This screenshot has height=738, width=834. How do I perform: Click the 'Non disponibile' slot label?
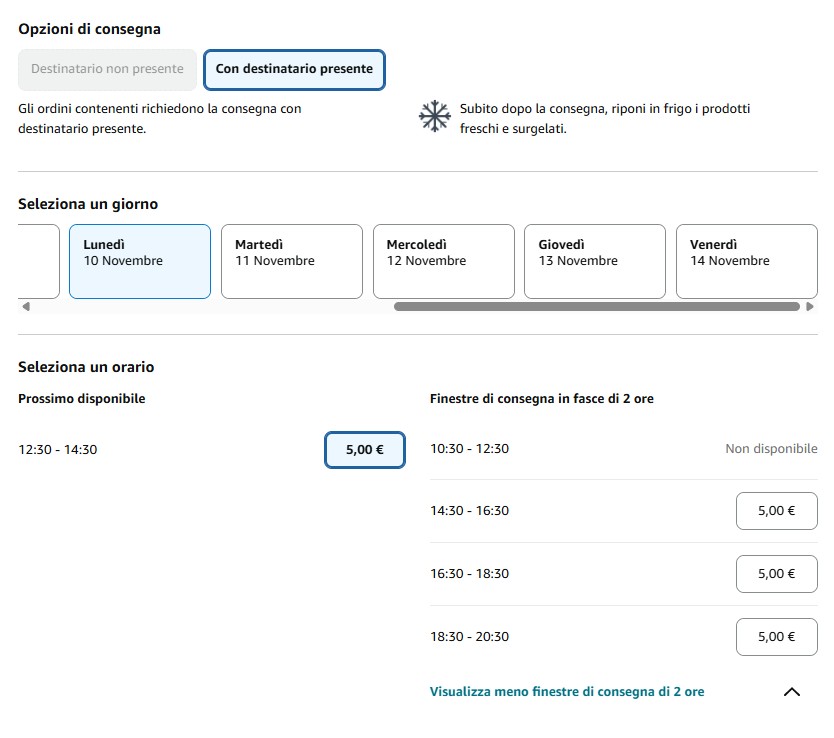(771, 449)
